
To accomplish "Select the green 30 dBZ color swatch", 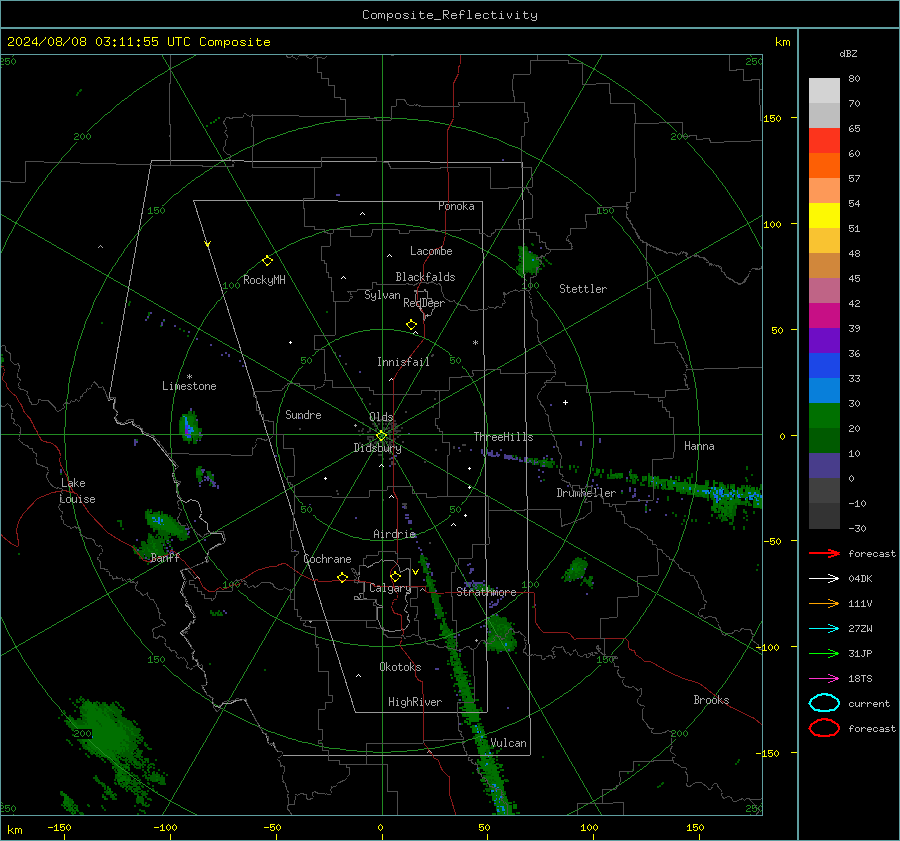I will [x=824, y=416].
